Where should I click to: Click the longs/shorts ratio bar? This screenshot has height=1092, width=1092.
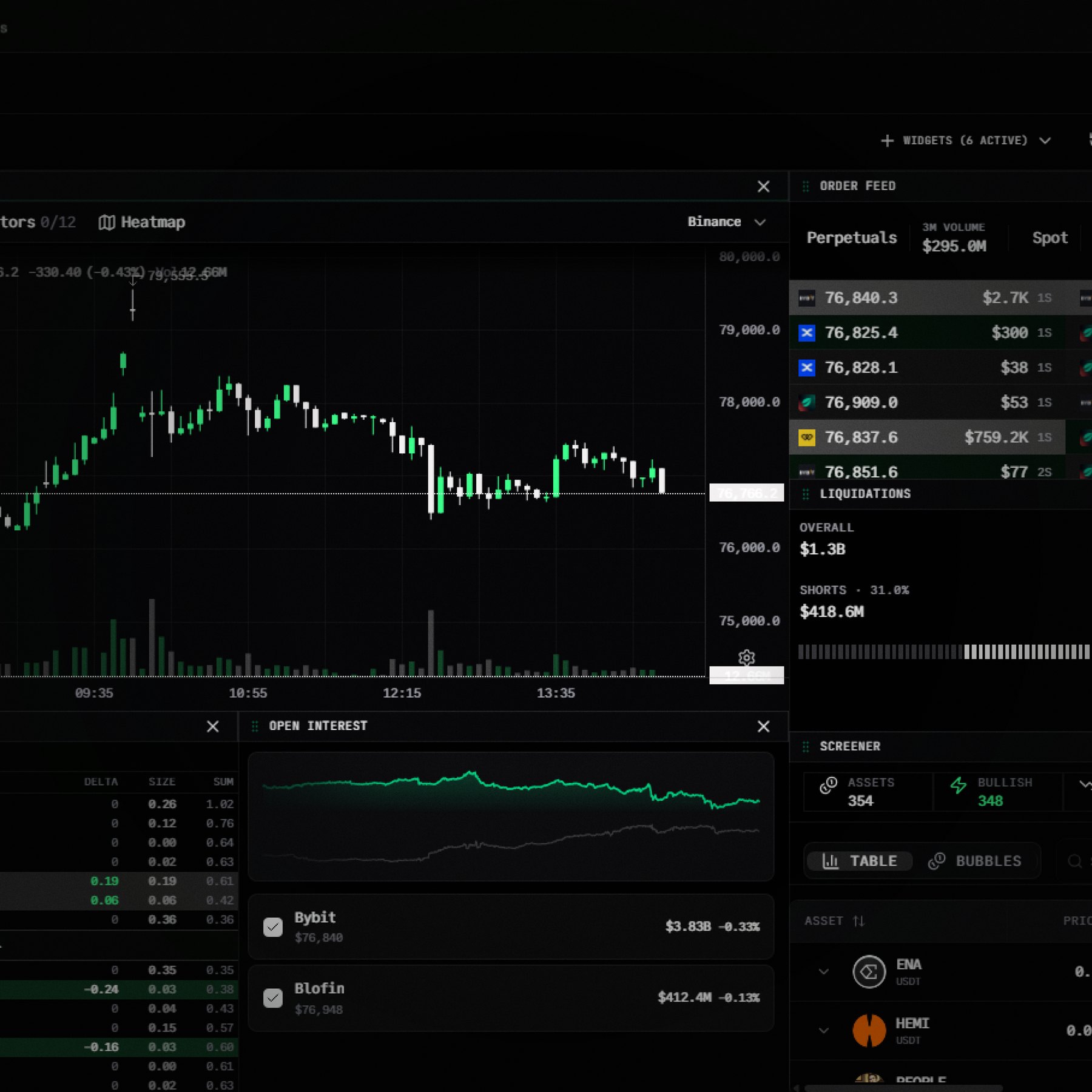pyautogui.click(x=945, y=652)
